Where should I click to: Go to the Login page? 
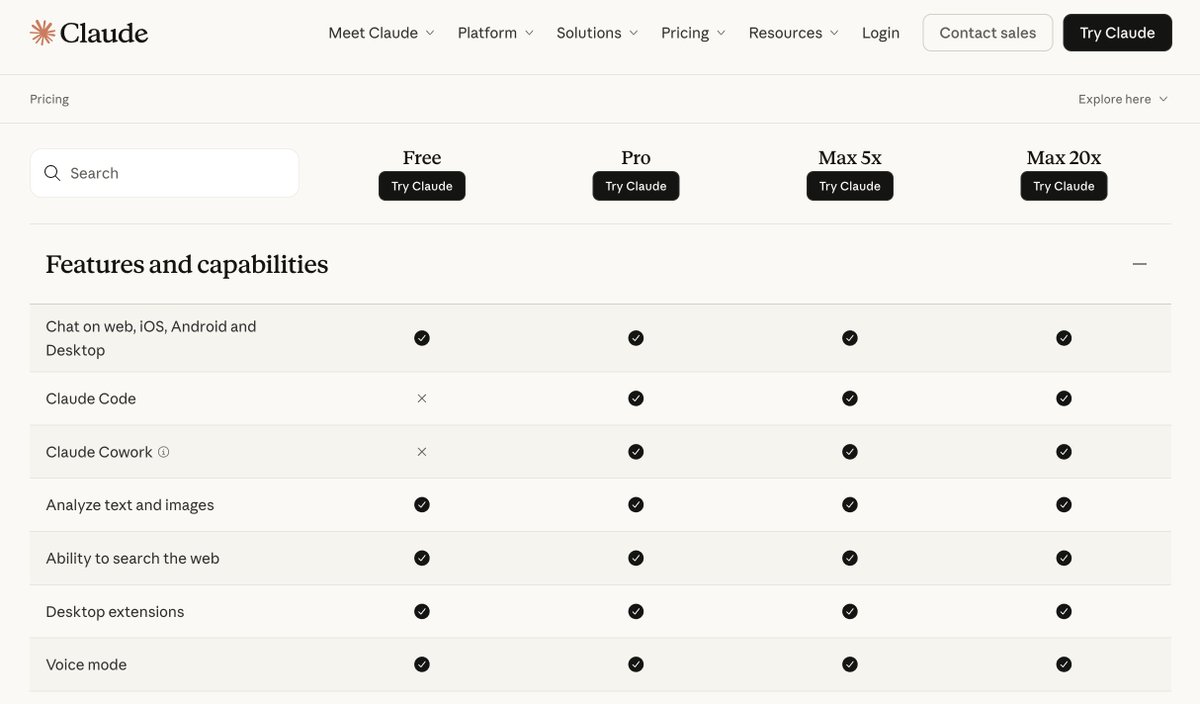[881, 33]
